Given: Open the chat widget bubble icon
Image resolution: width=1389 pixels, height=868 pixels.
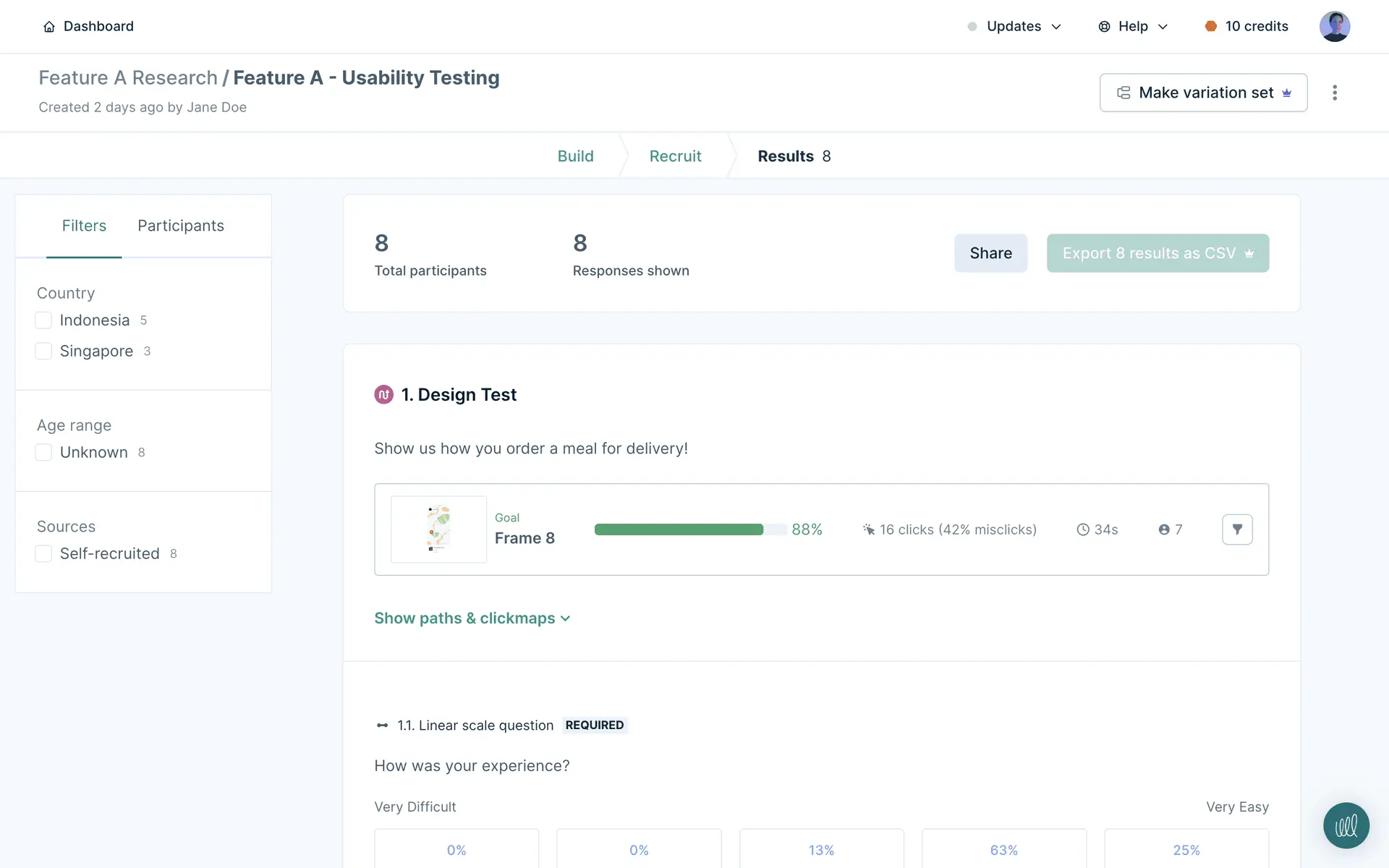Looking at the screenshot, I should 1346,825.
